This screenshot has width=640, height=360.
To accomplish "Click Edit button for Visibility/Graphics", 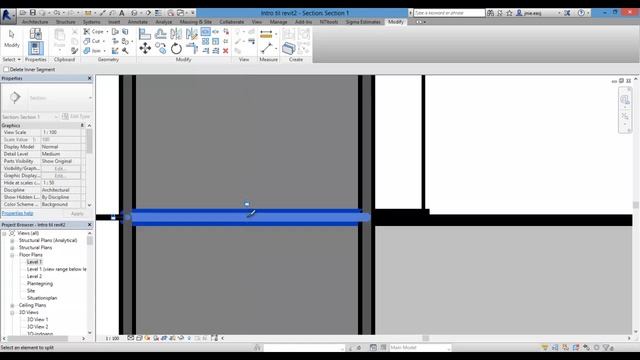I will click(60, 168).
